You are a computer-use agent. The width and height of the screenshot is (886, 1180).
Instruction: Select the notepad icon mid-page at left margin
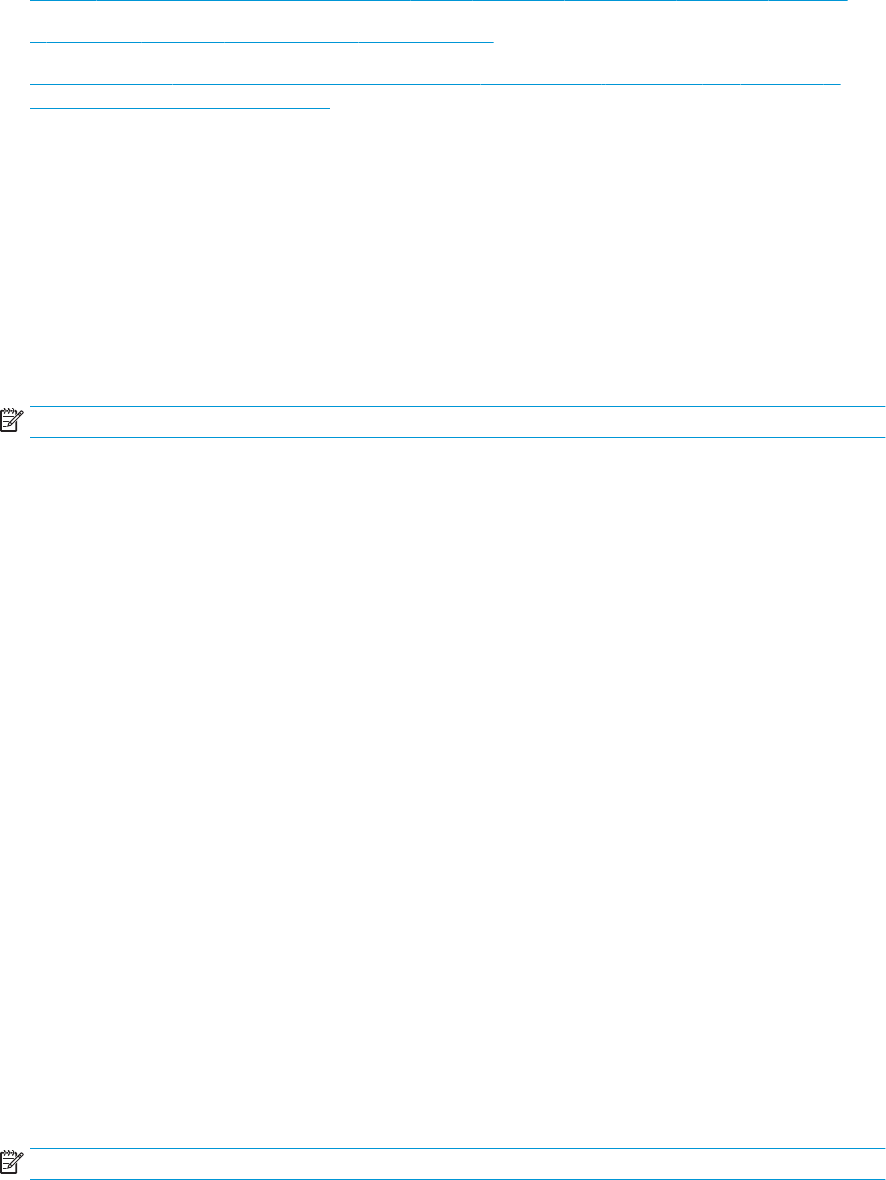coord(13,420)
